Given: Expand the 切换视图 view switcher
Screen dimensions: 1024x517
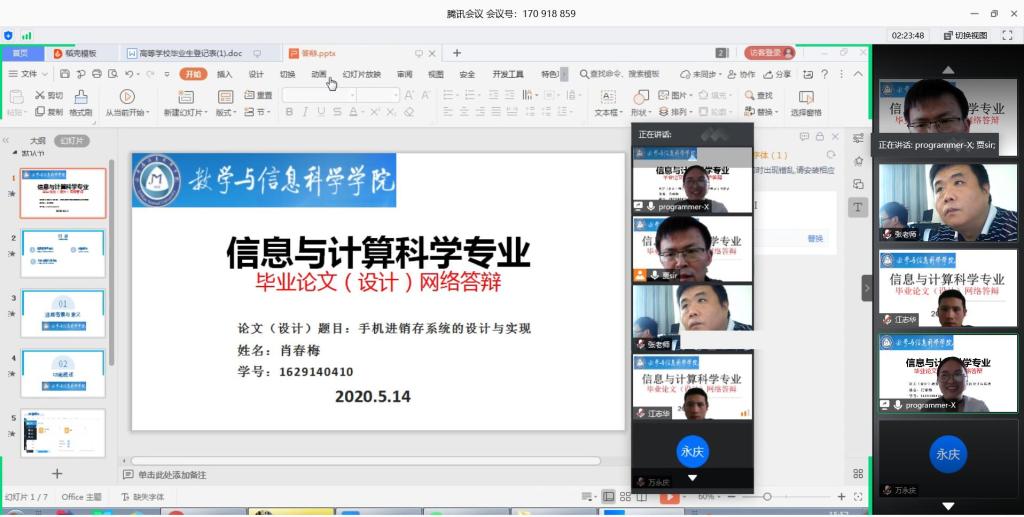Looking at the screenshot, I should (966, 35).
